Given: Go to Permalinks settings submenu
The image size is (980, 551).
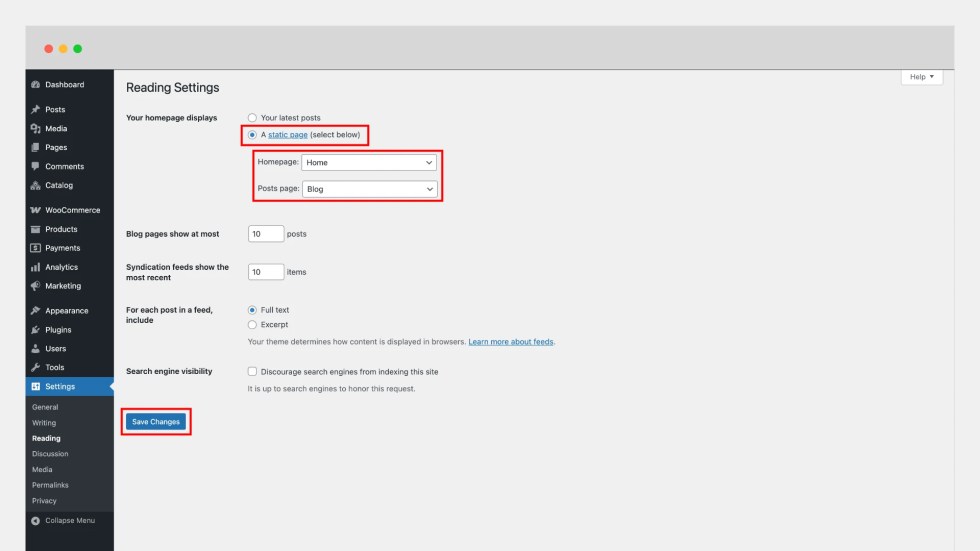Looking at the screenshot, I should click(49, 485).
